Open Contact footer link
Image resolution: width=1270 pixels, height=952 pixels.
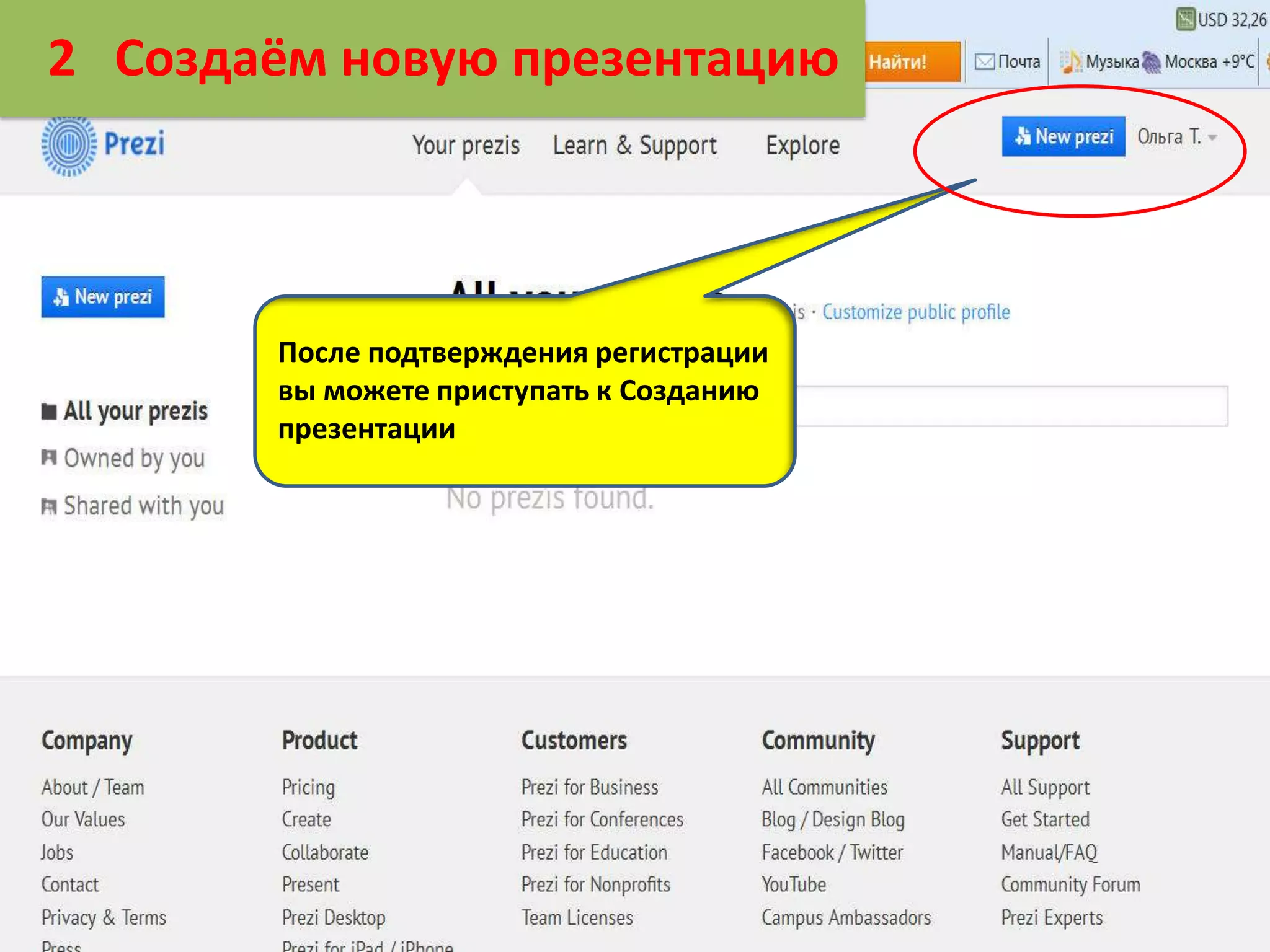(70, 884)
